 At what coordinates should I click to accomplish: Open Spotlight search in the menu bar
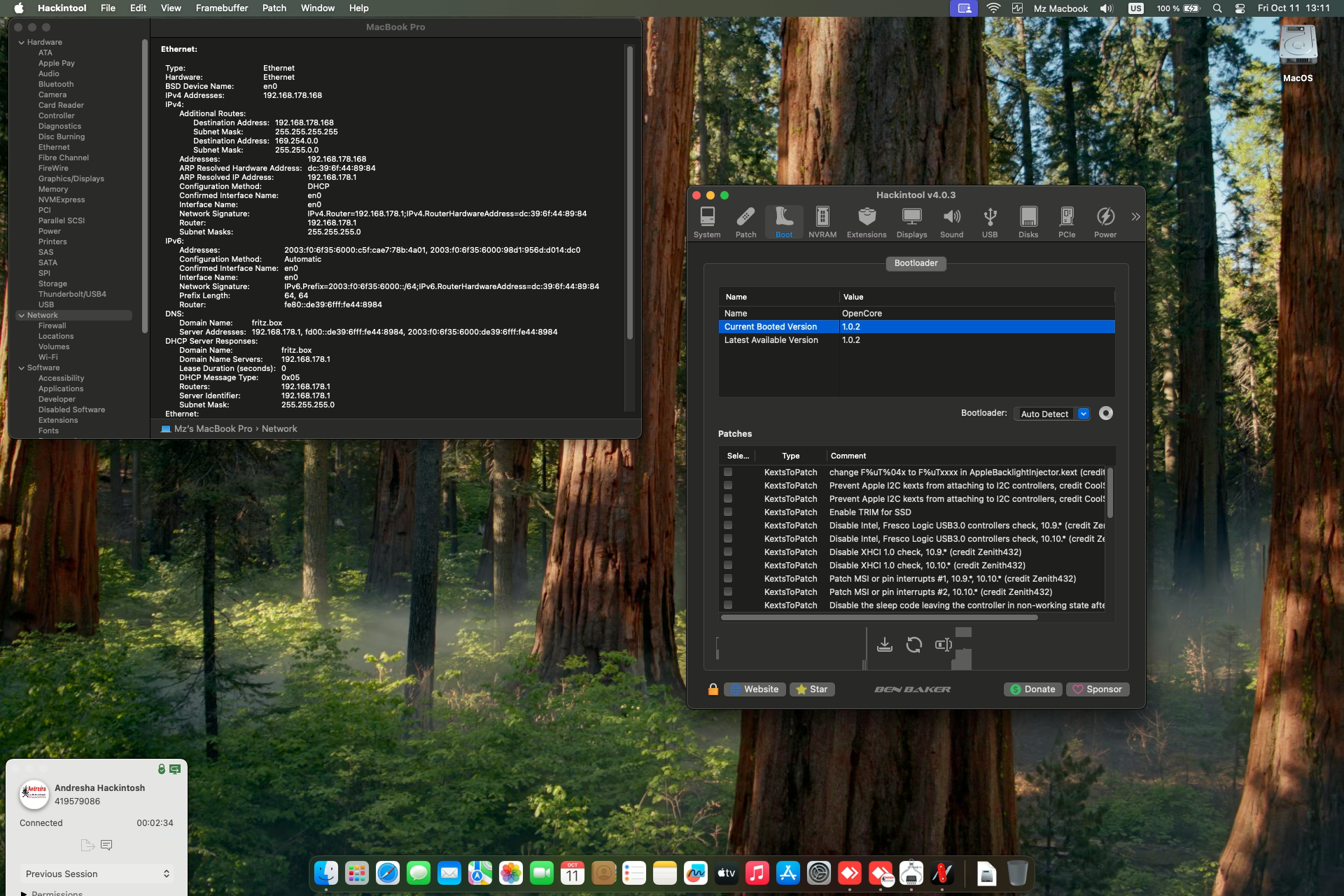click(1217, 8)
